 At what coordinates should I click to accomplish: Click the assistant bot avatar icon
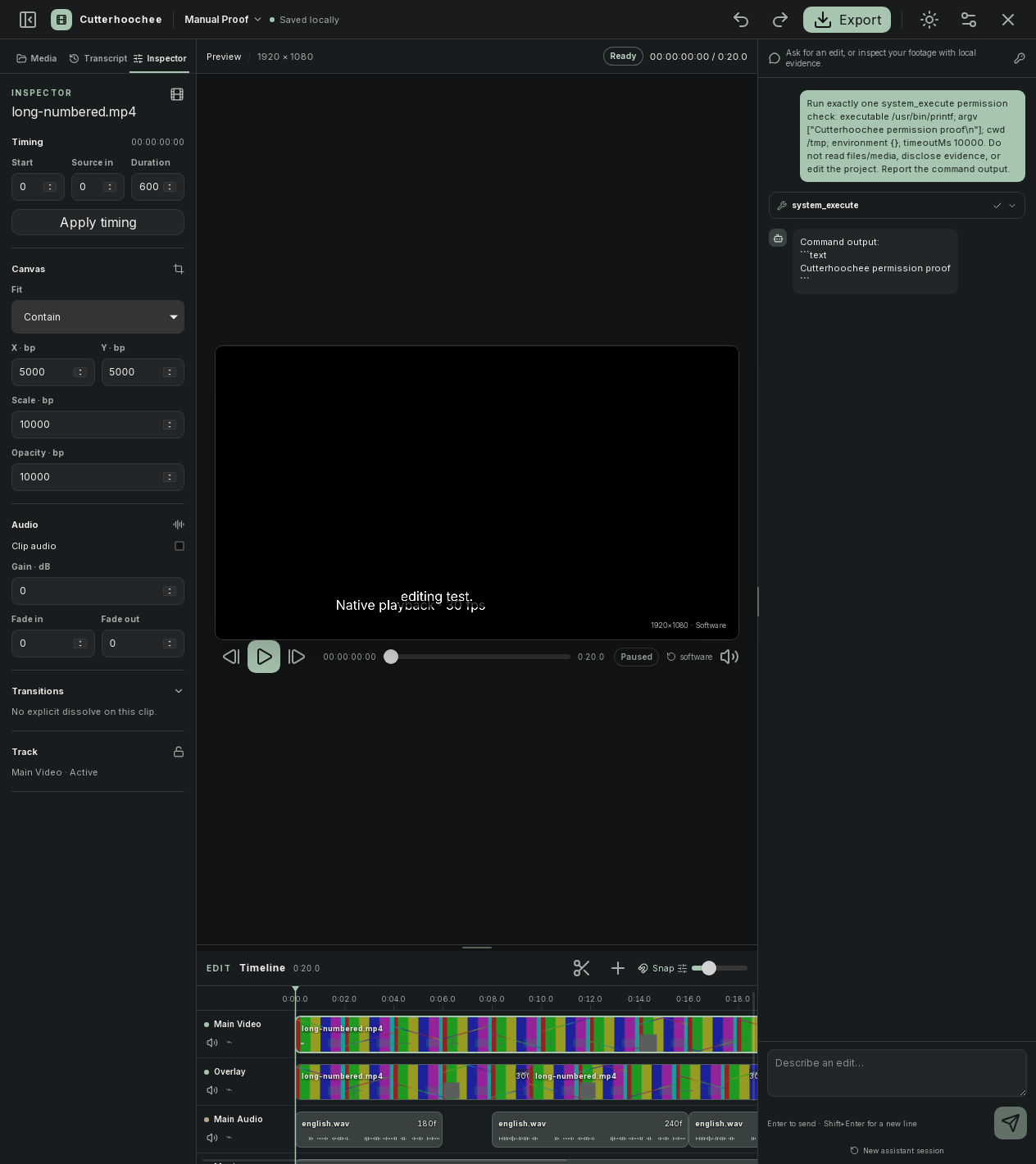(778, 238)
